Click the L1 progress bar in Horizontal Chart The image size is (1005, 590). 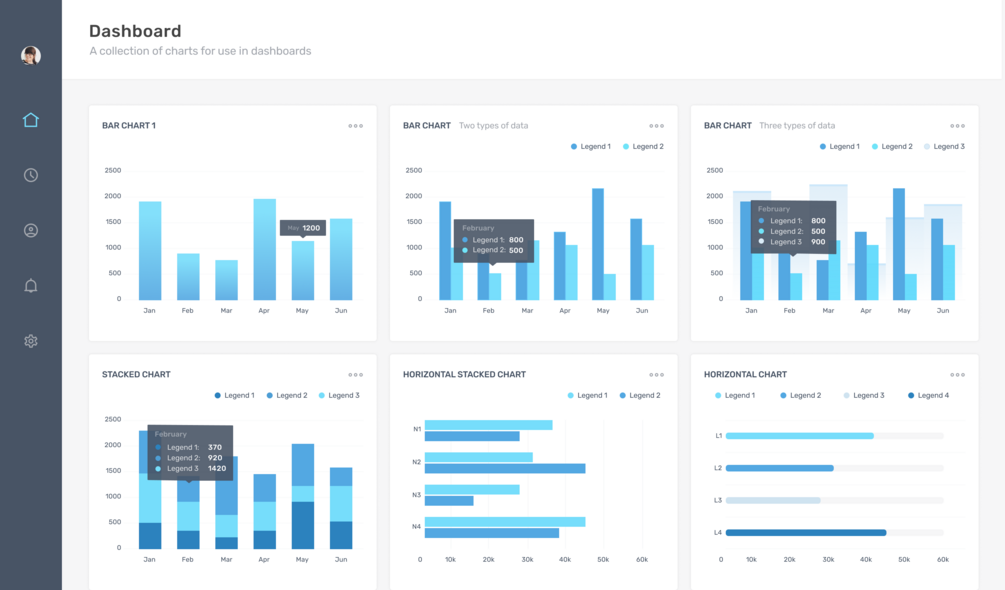835,436
